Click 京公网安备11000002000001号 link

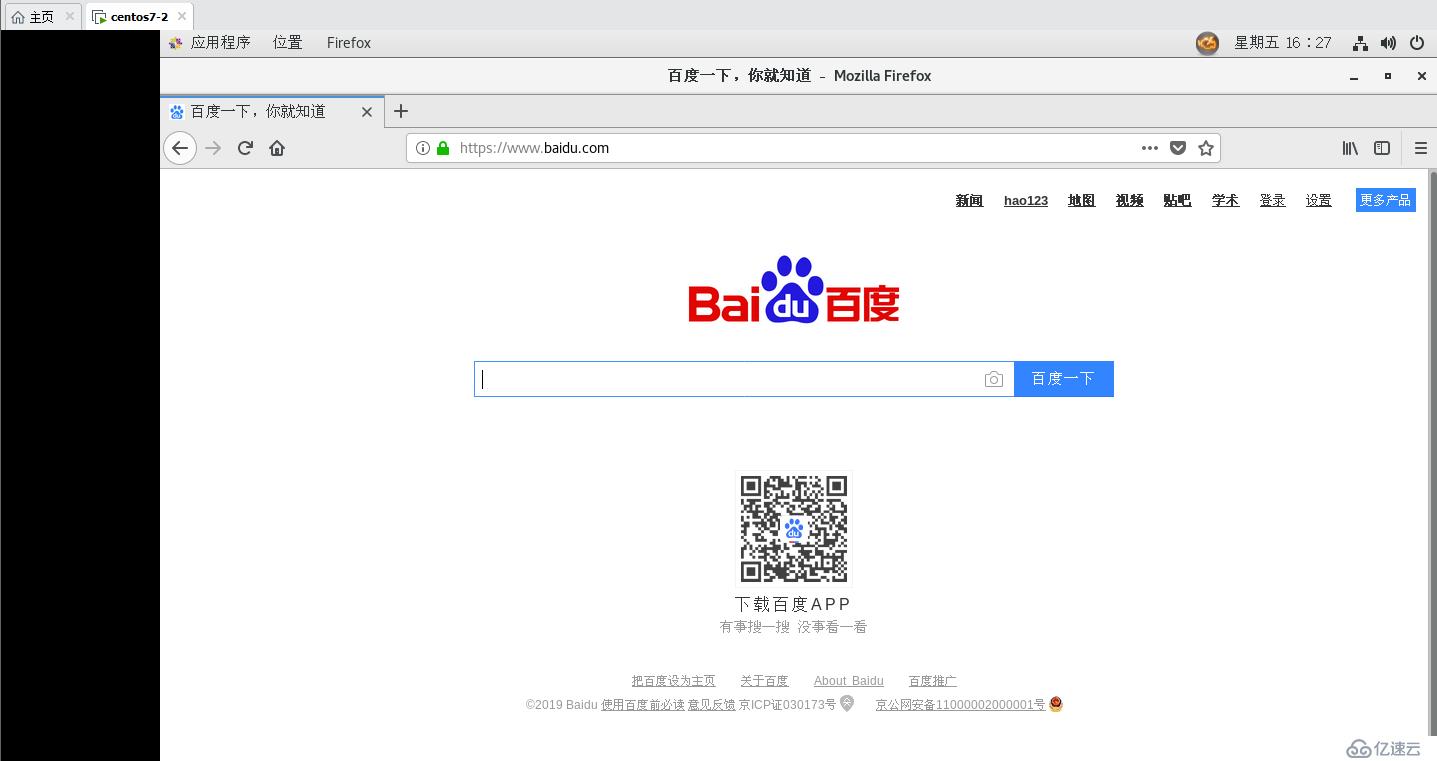pyautogui.click(x=960, y=704)
